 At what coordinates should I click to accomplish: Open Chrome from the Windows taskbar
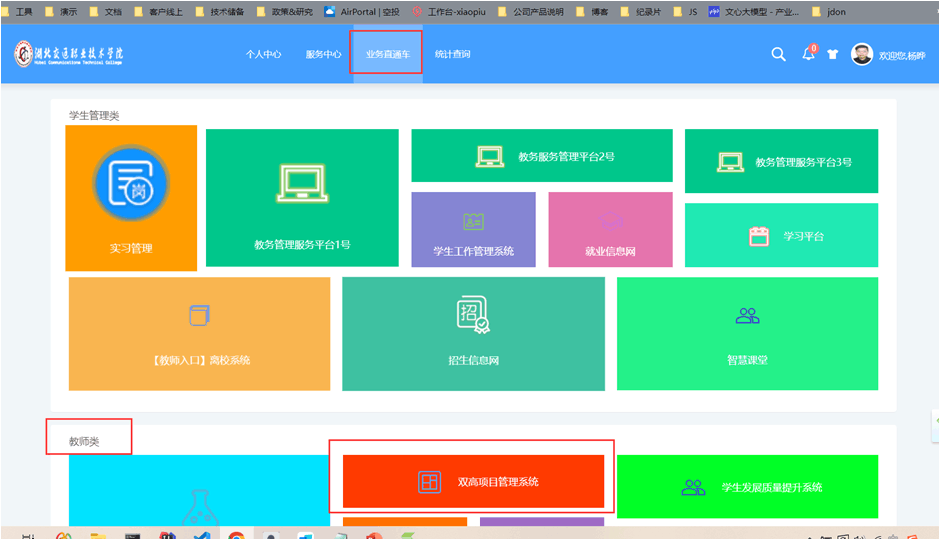(x=236, y=536)
